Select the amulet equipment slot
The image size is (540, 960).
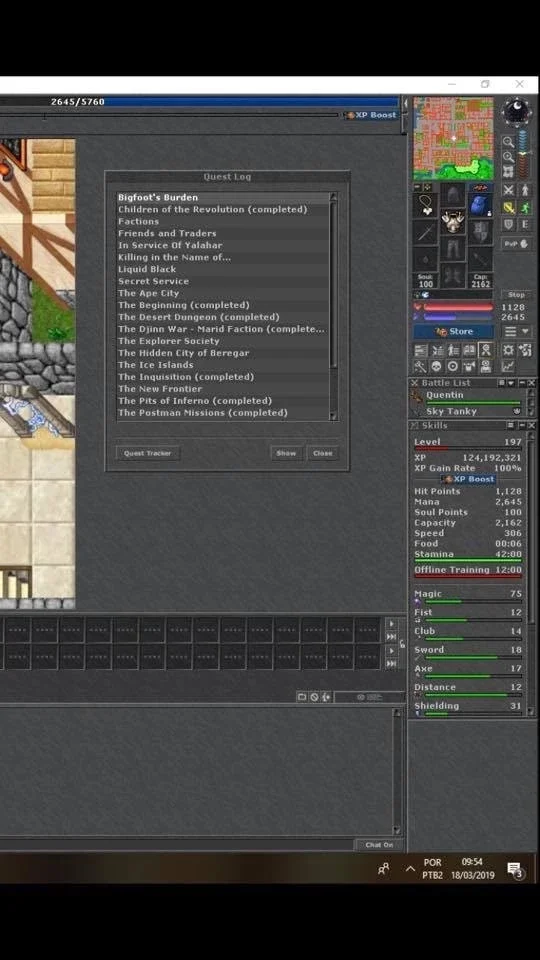tap(426, 206)
